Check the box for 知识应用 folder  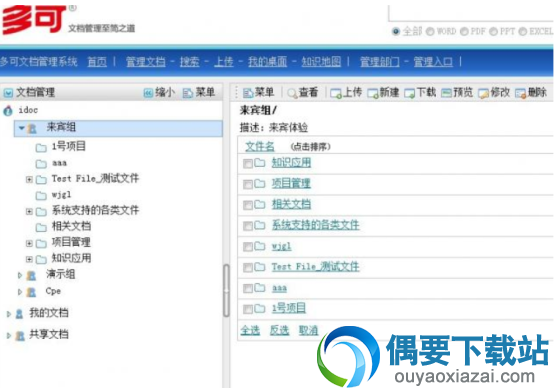pos(248,164)
